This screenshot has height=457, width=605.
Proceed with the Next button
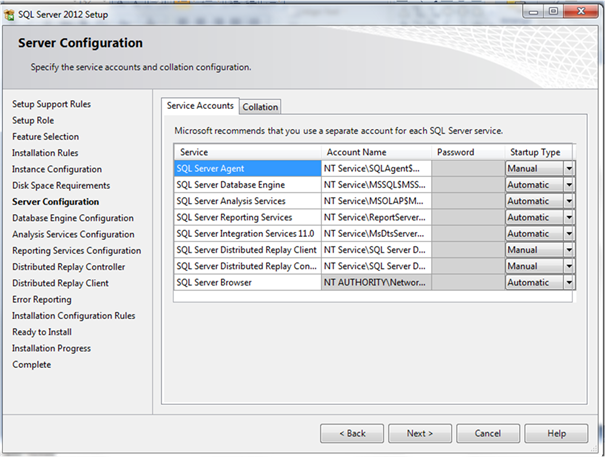click(420, 433)
